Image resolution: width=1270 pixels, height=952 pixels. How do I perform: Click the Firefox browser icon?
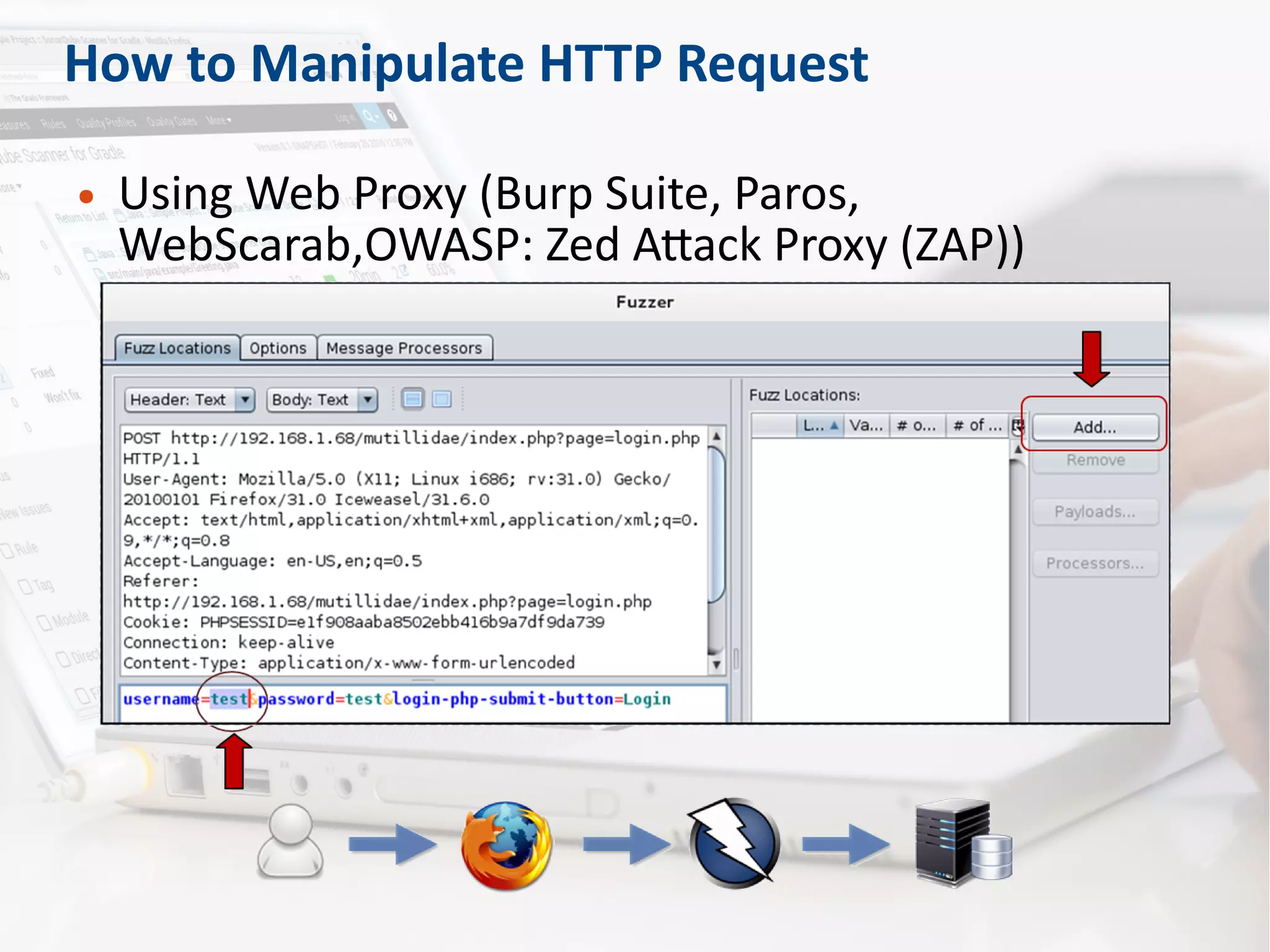tap(507, 846)
